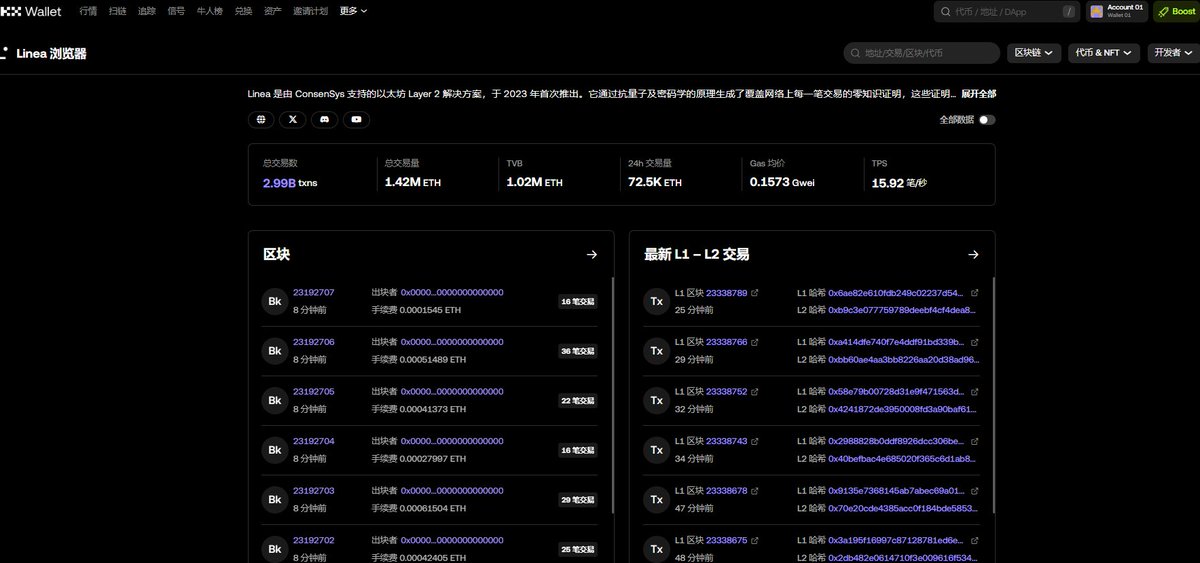1200x563 pixels.
Task: Open the 资产 menu item
Action: (273, 11)
